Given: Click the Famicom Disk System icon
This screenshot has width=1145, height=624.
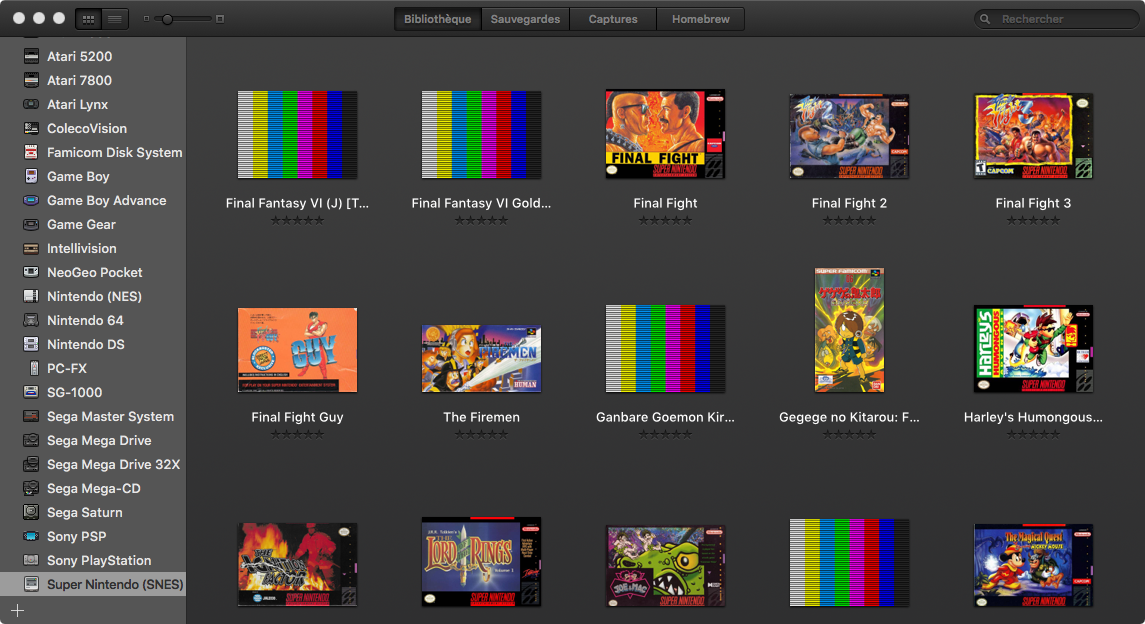Looking at the screenshot, I should [31, 153].
